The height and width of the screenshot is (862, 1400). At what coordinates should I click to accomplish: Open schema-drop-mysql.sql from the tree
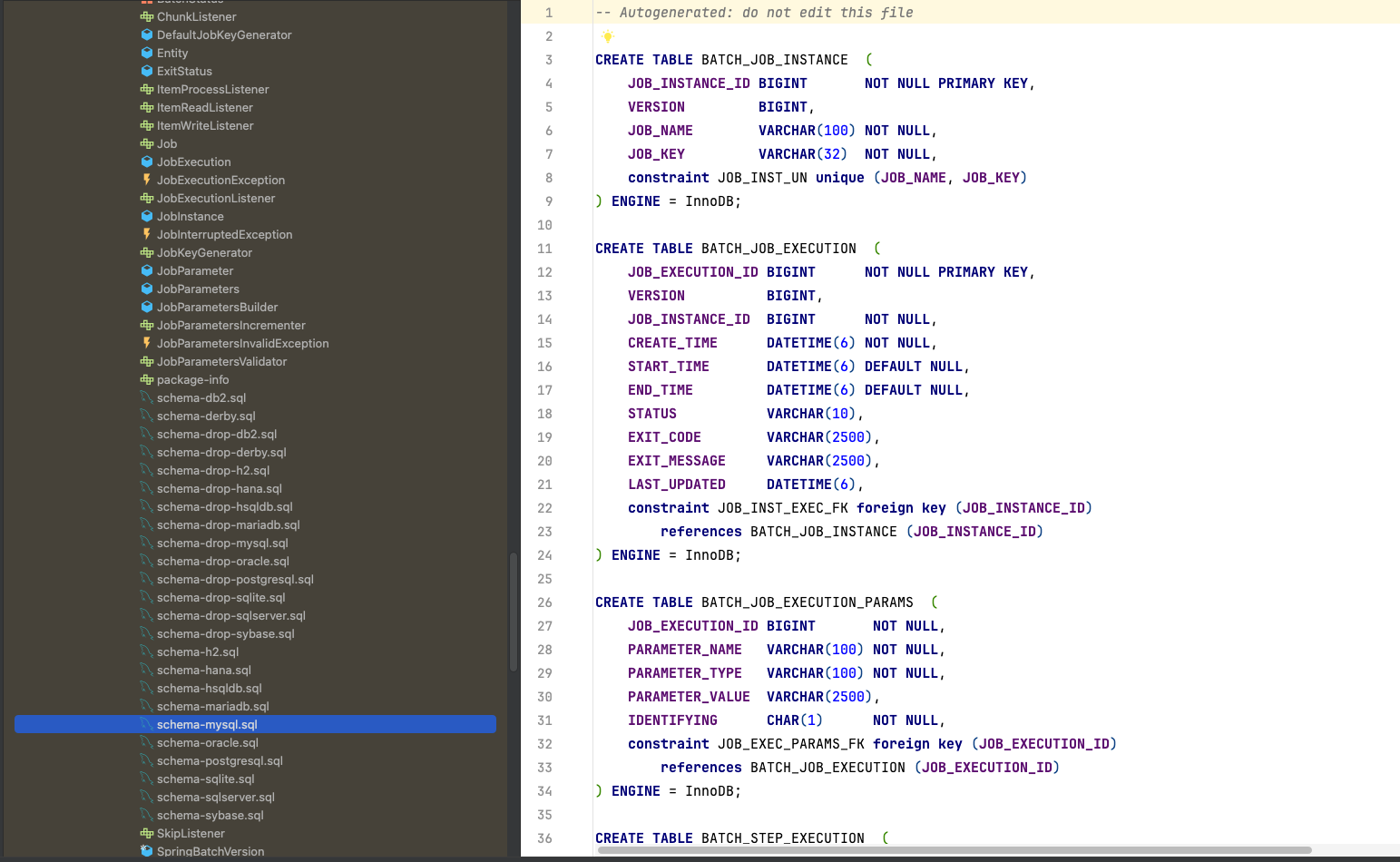[222, 543]
